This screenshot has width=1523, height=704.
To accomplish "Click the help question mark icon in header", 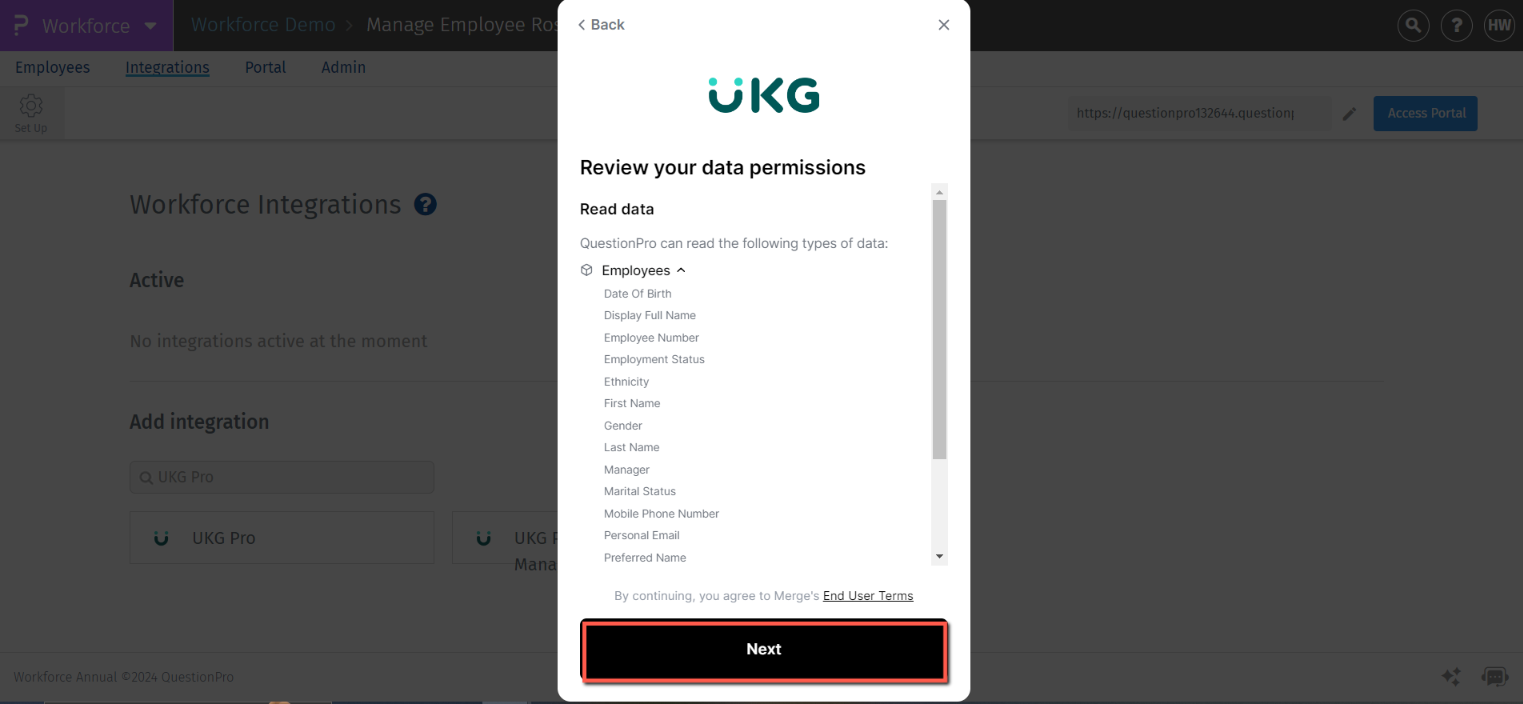I will point(1456,25).
